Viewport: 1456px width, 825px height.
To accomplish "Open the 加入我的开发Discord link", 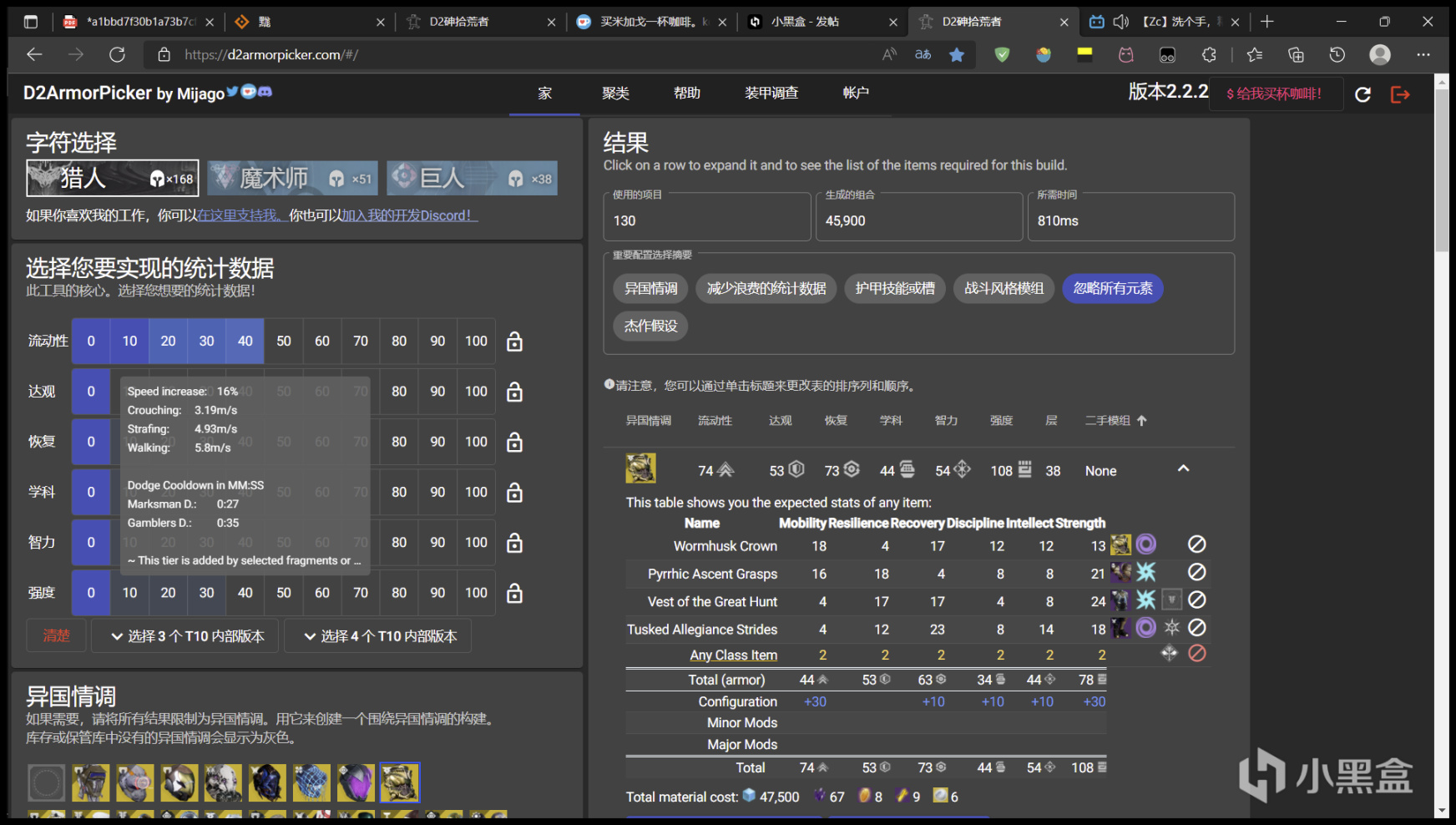I will pos(409,215).
